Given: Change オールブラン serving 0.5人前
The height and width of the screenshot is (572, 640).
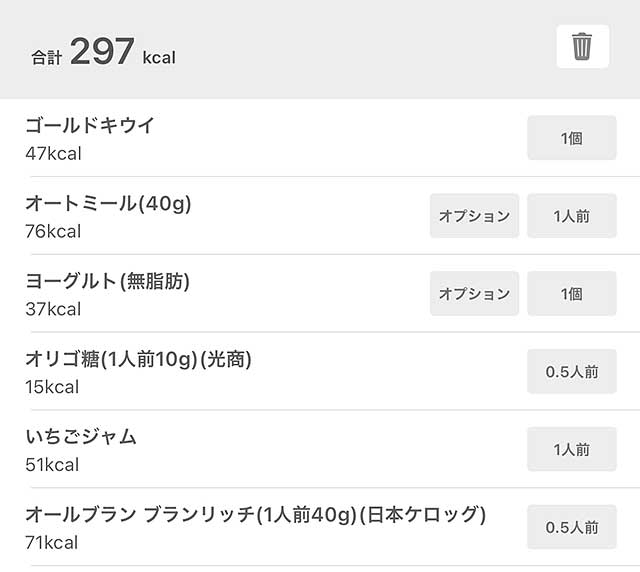Looking at the screenshot, I should click(x=571, y=527).
